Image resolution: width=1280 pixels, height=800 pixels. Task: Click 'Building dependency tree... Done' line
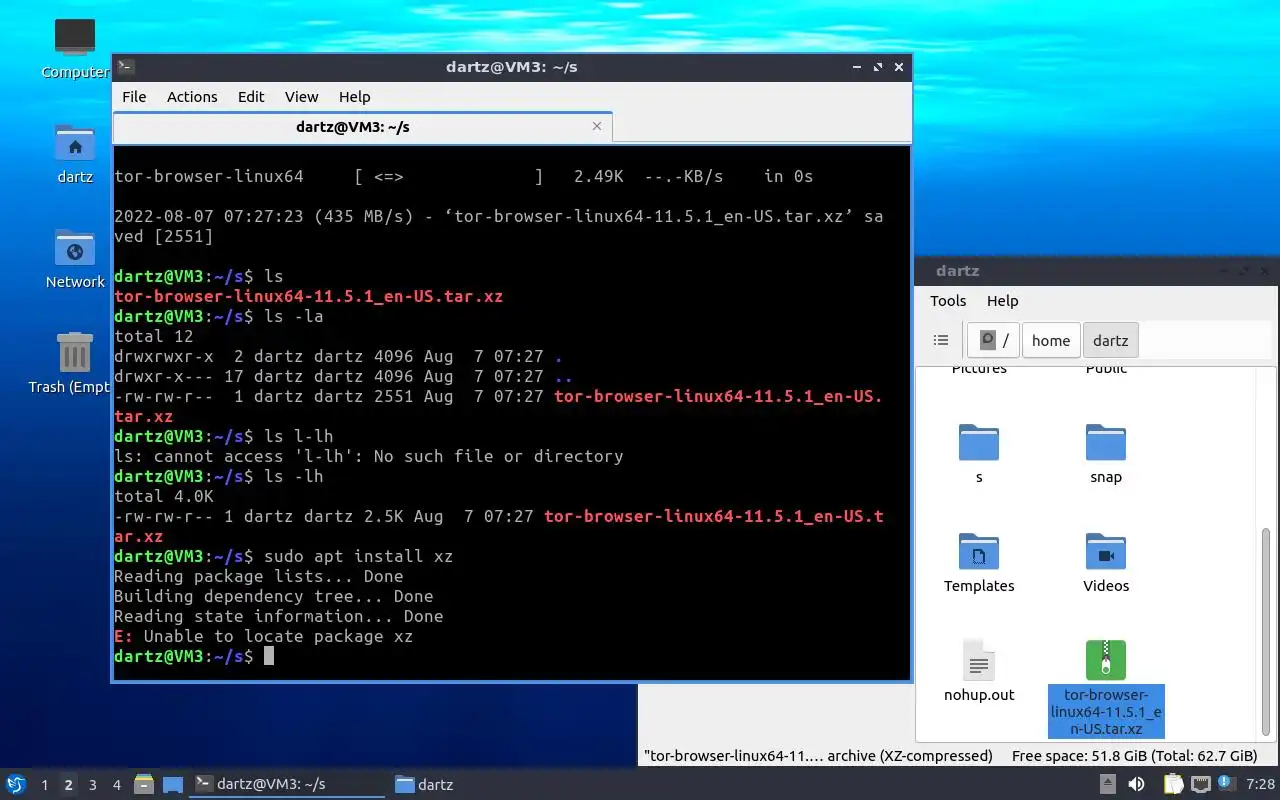pos(273,596)
